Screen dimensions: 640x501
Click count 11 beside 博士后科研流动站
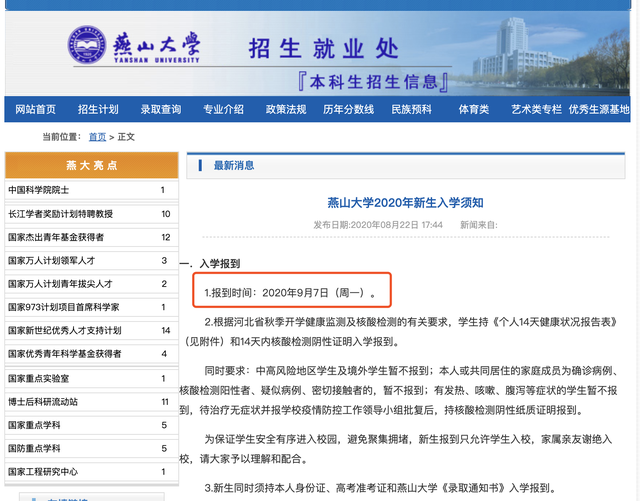click(x=165, y=402)
